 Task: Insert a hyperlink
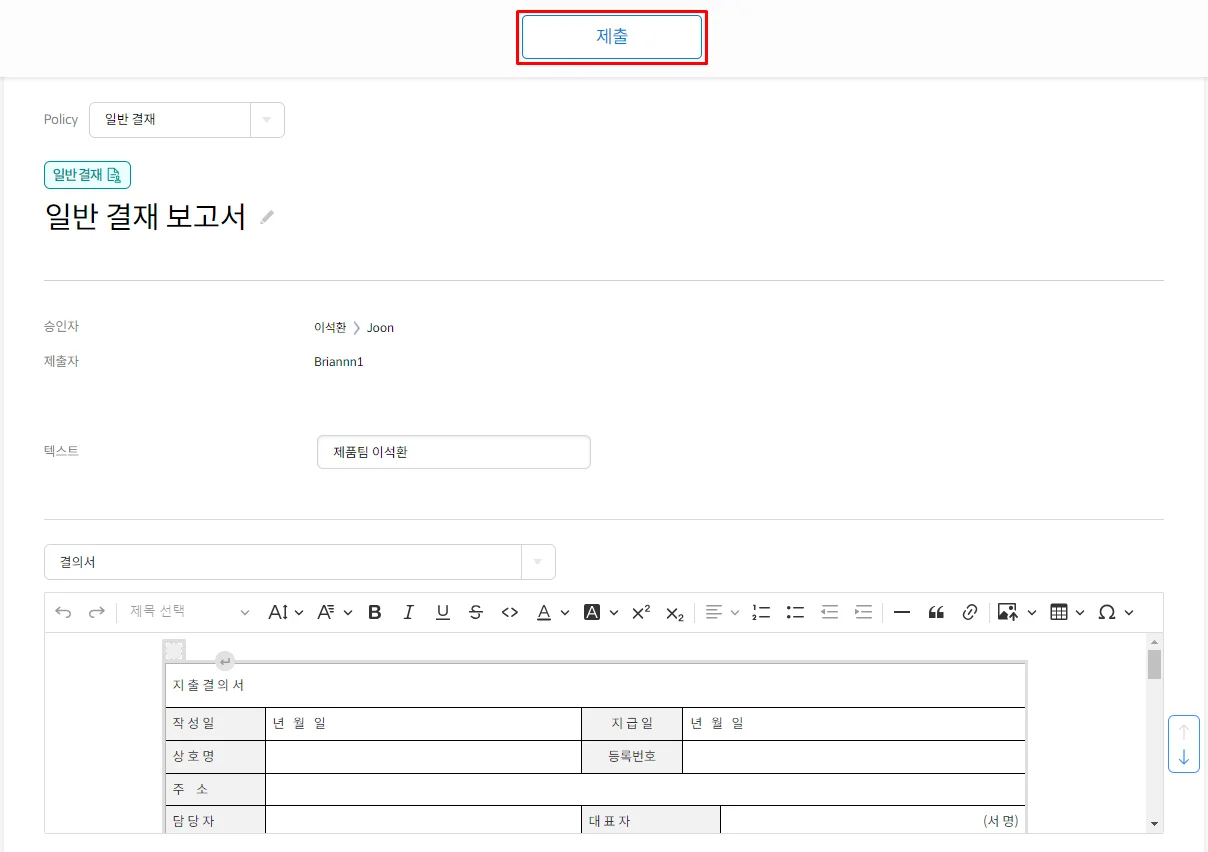969,612
